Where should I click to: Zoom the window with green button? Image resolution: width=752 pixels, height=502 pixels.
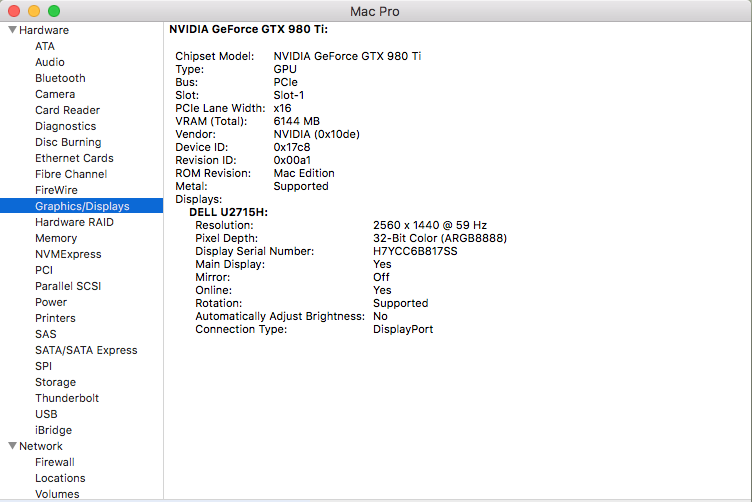54,11
